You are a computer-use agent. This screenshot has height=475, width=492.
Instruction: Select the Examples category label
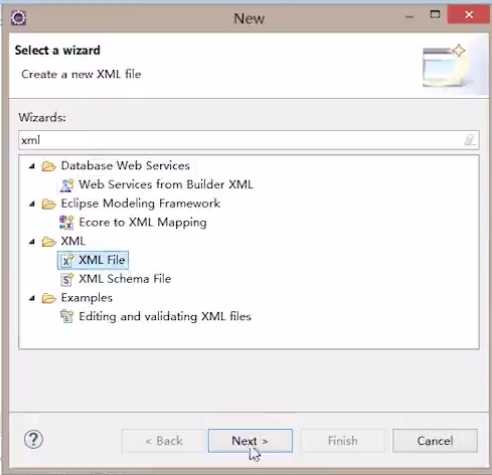pyautogui.click(x=86, y=298)
